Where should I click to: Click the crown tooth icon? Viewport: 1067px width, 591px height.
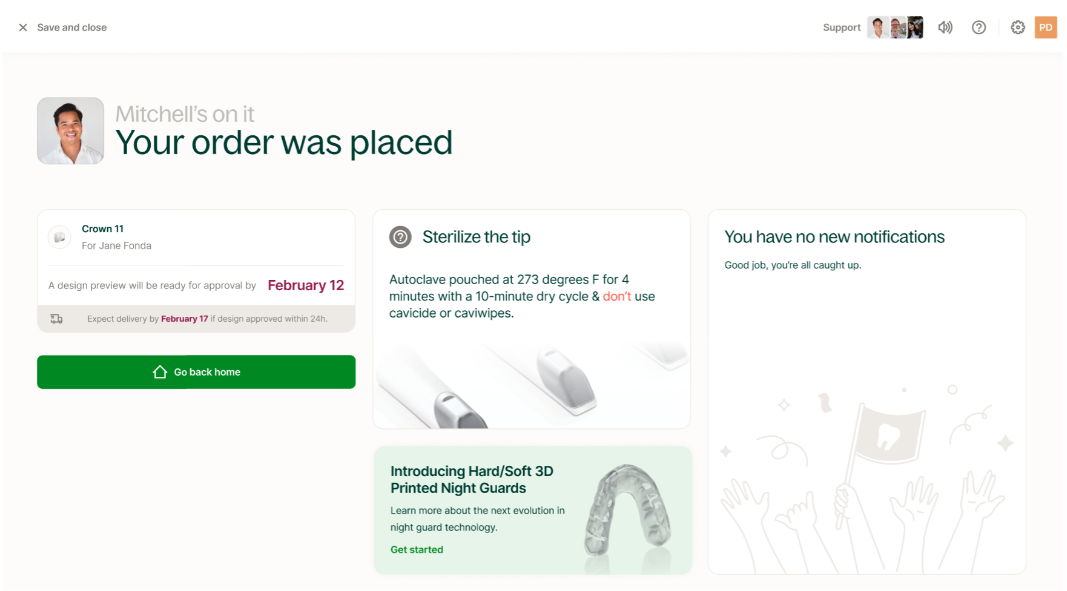[59, 237]
